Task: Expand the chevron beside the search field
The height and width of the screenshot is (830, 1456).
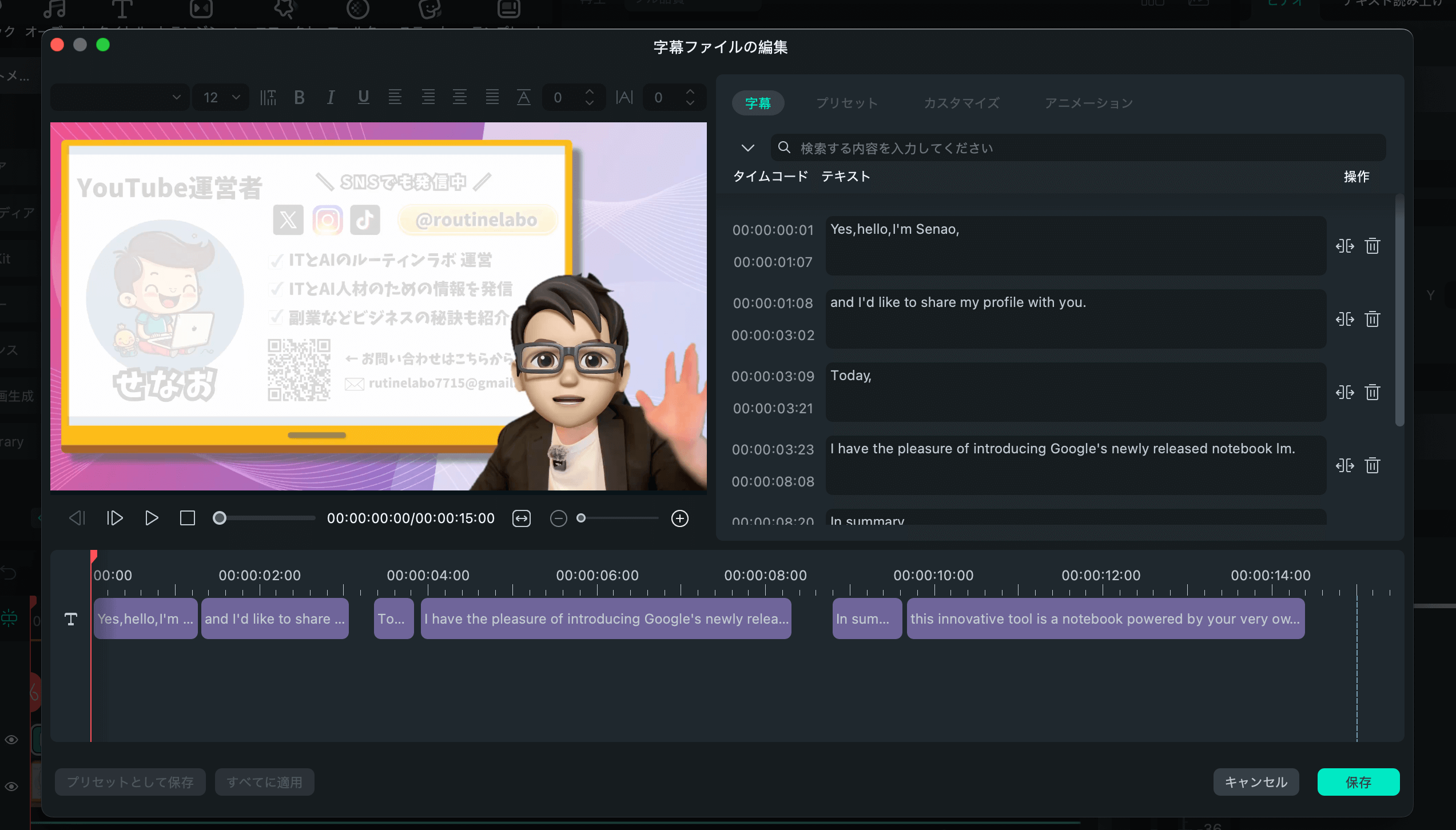Action: [x=747, y=148]
